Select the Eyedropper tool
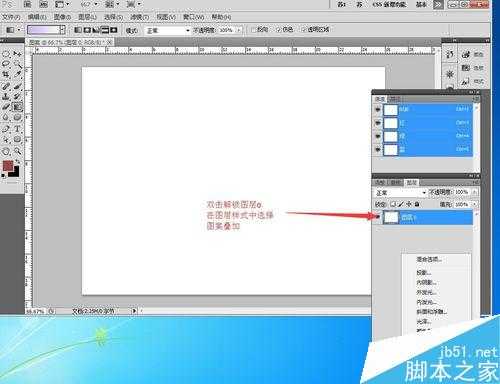The image size is (500, 384). tap(17, 75)
